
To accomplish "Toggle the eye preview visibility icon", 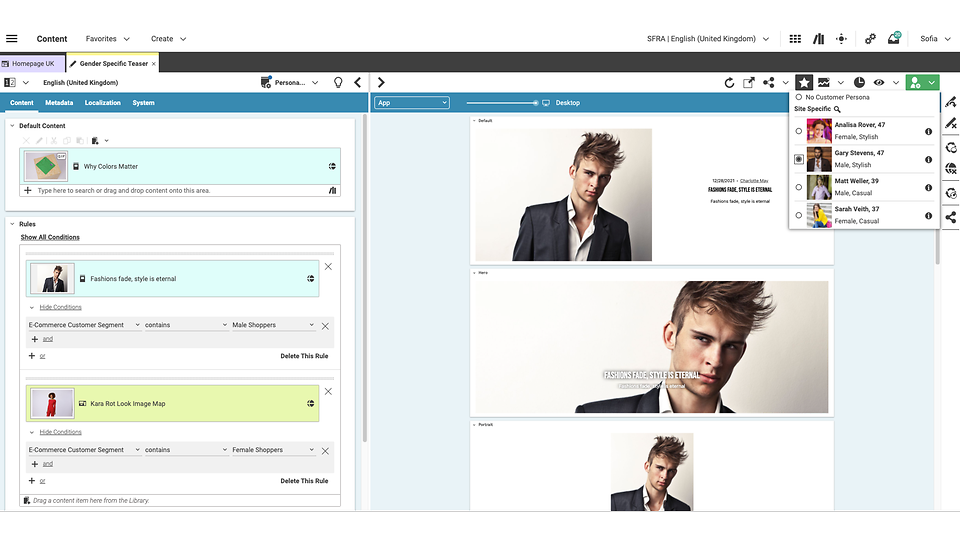I will pos(879,82).
